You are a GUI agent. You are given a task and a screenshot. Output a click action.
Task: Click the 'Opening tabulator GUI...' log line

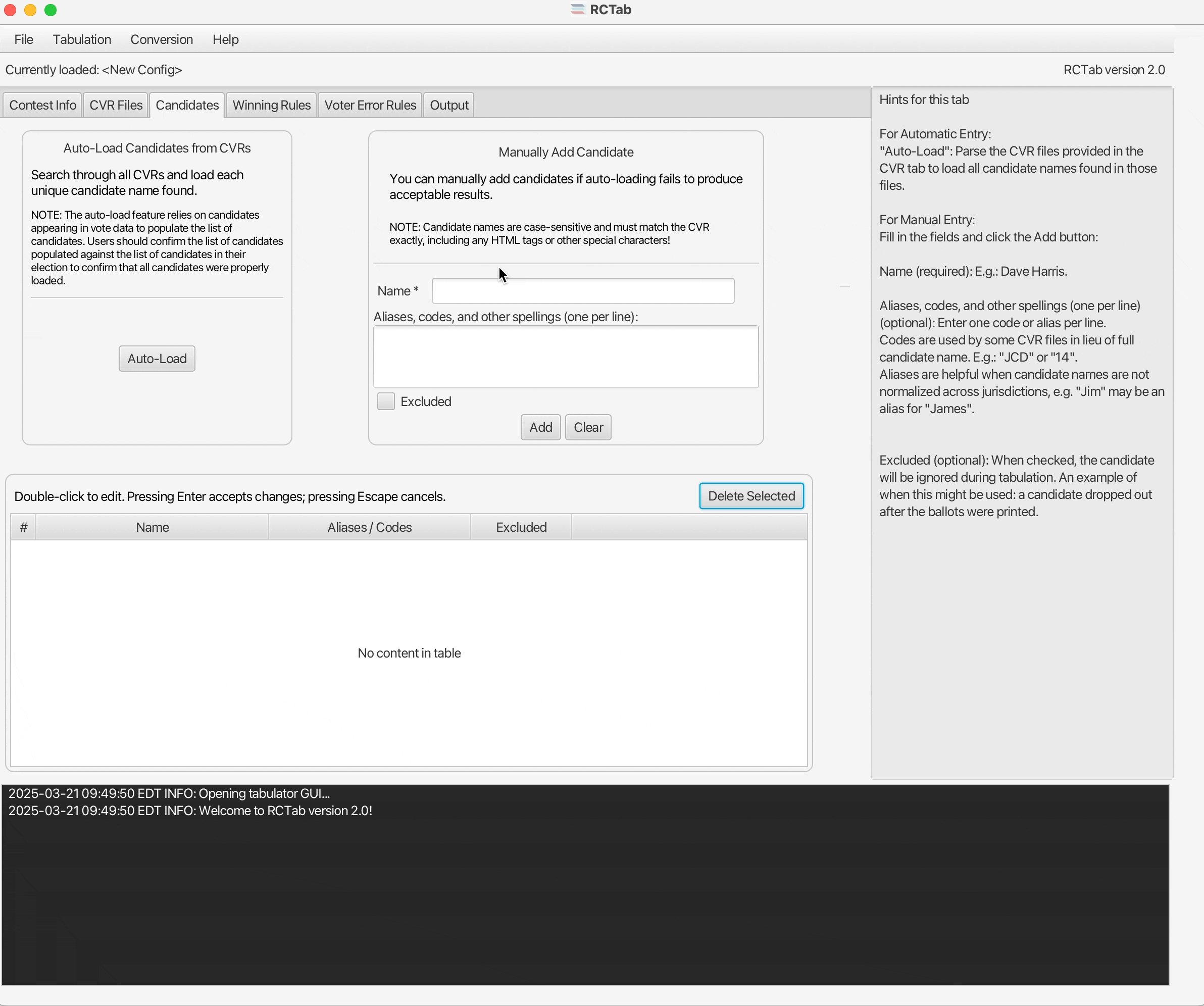click(169, 794)
